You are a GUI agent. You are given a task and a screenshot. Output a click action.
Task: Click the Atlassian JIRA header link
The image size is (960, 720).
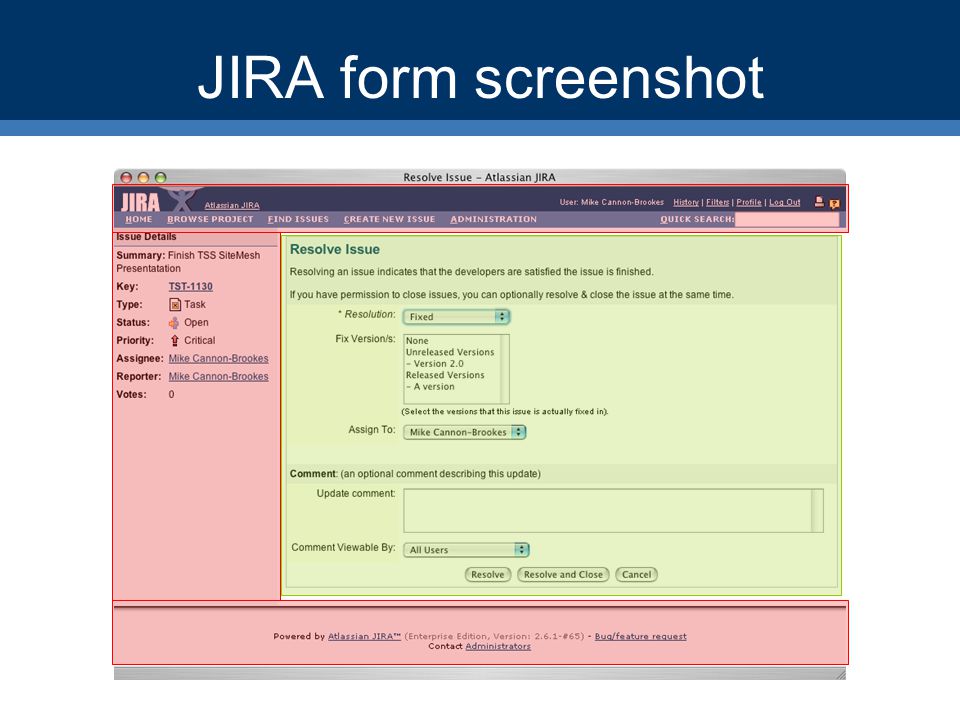(x=232, y=205)
